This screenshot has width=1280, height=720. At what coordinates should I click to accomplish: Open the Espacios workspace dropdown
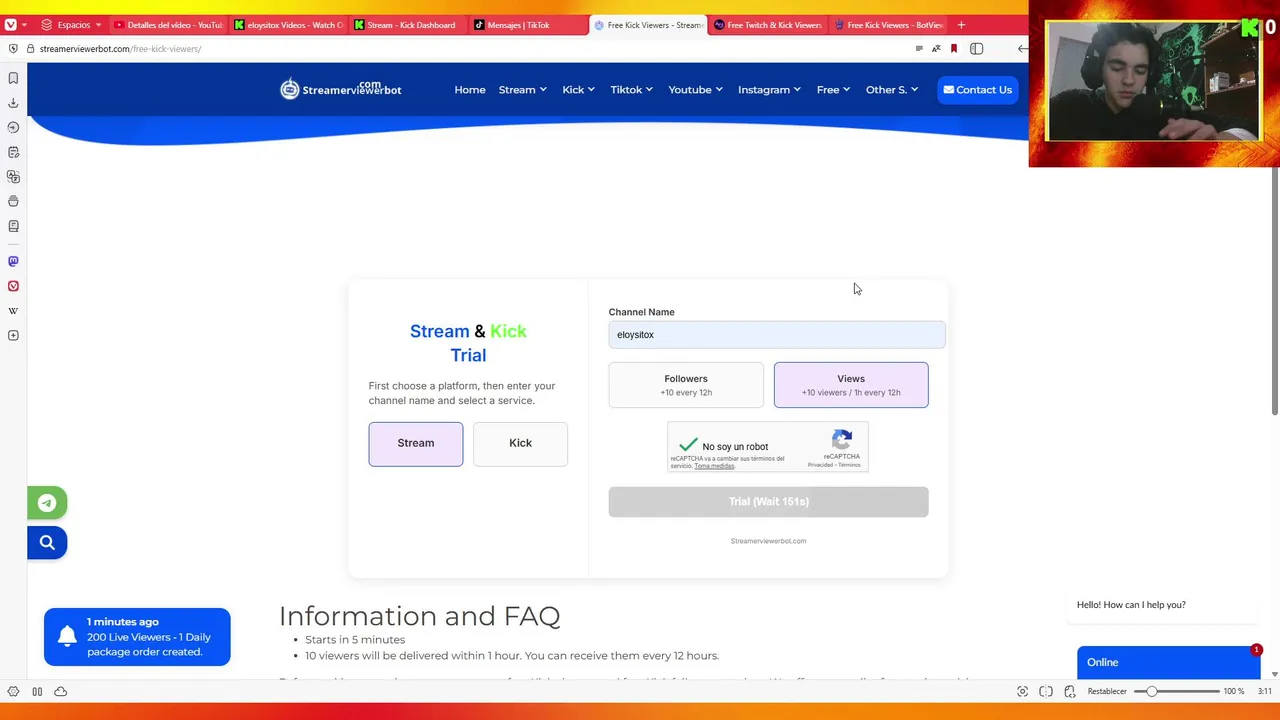point(72,25)
